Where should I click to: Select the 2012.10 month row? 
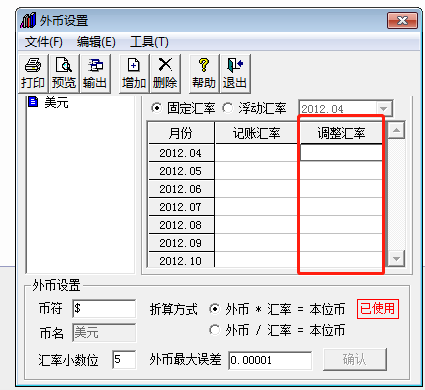coord(181,260)
